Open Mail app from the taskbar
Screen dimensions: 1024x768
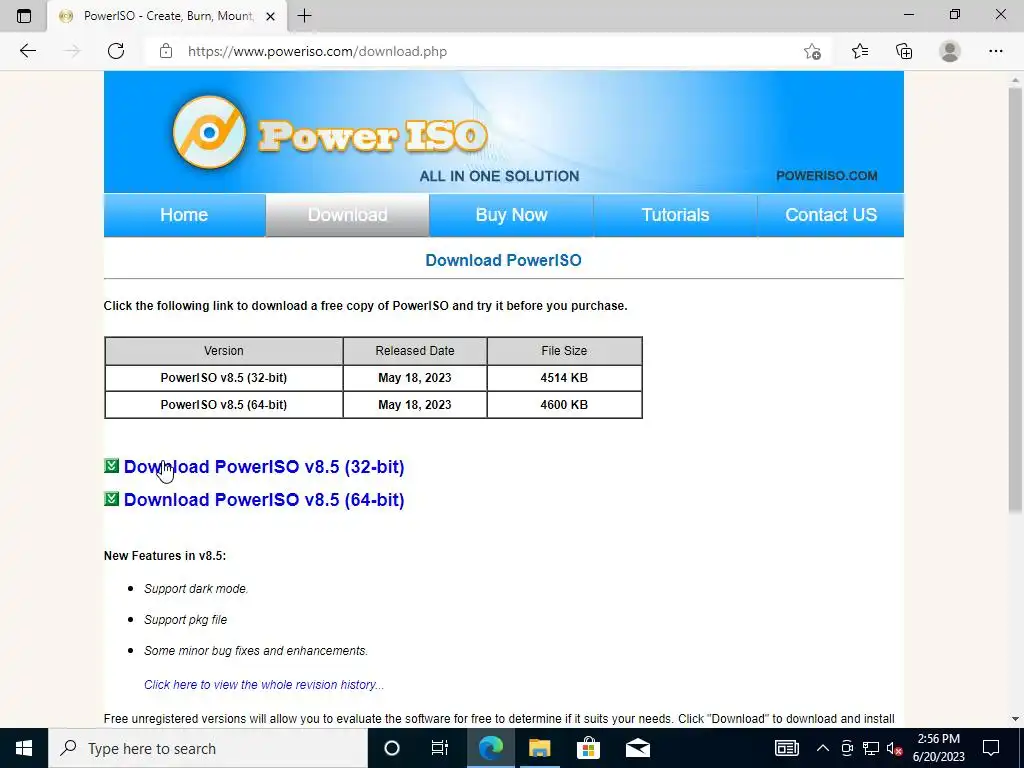[637, 748]
